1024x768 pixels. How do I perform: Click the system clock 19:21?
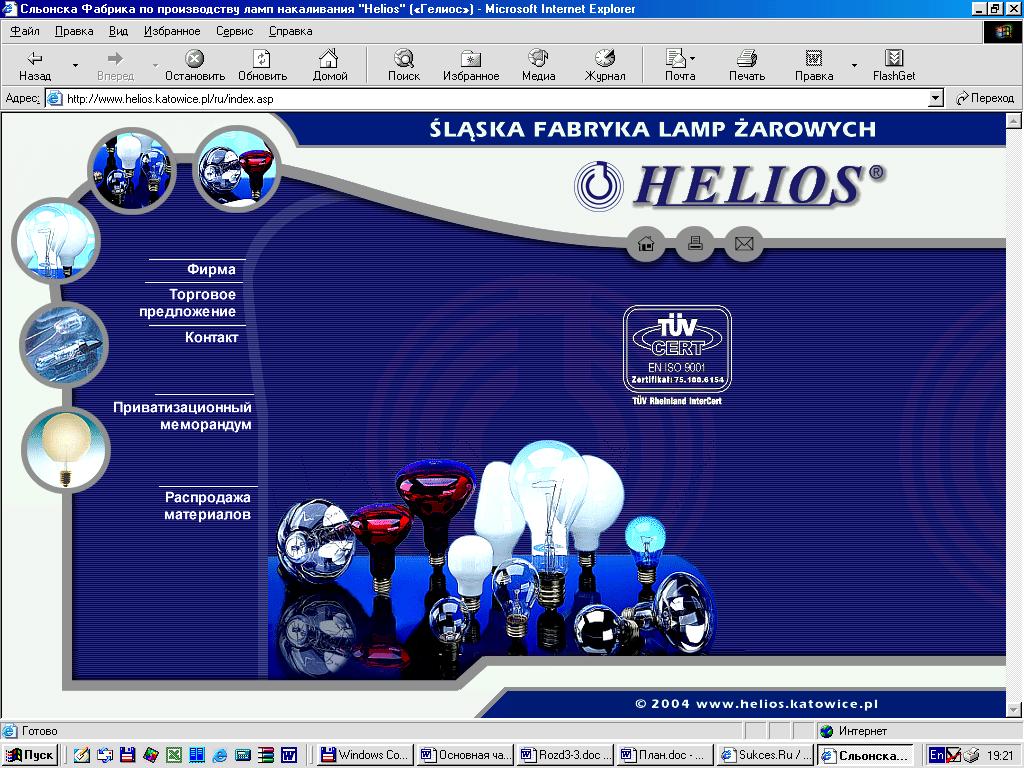(999, 755)
